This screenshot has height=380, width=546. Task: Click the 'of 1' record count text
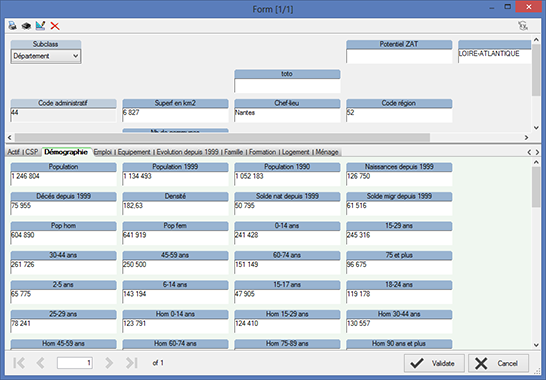point(158,363)
